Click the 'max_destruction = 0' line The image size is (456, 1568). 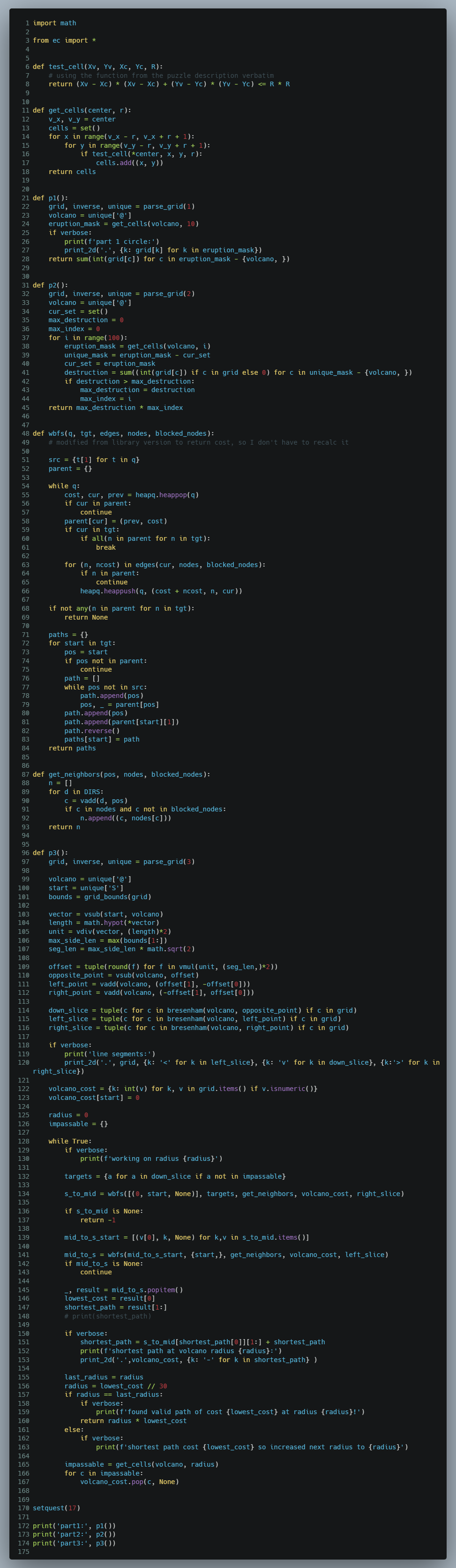pyautogui.click(x=86, y=320)
